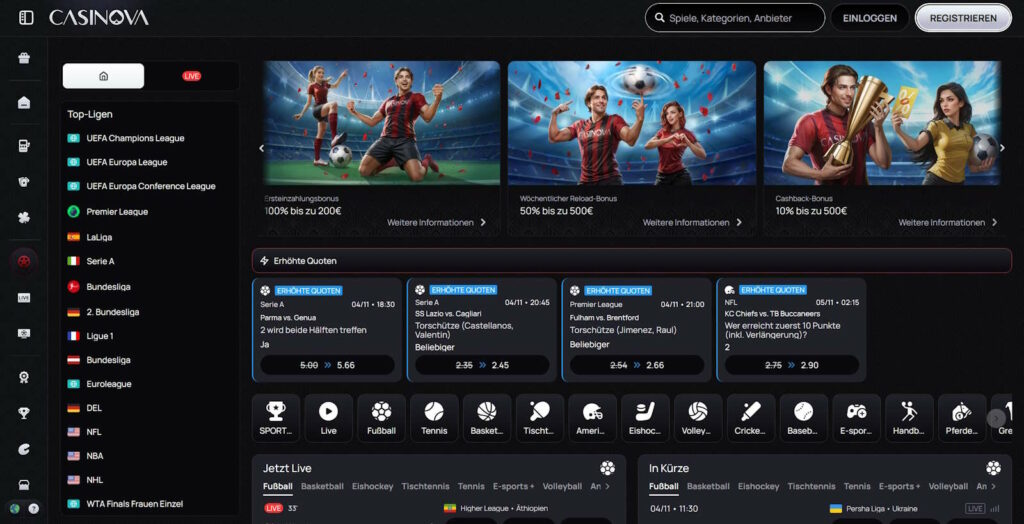The image size is (1024, 524).
Task: Open the gift box icon in left sidebar
Action: pyautogui.click(x=24, y=58)
